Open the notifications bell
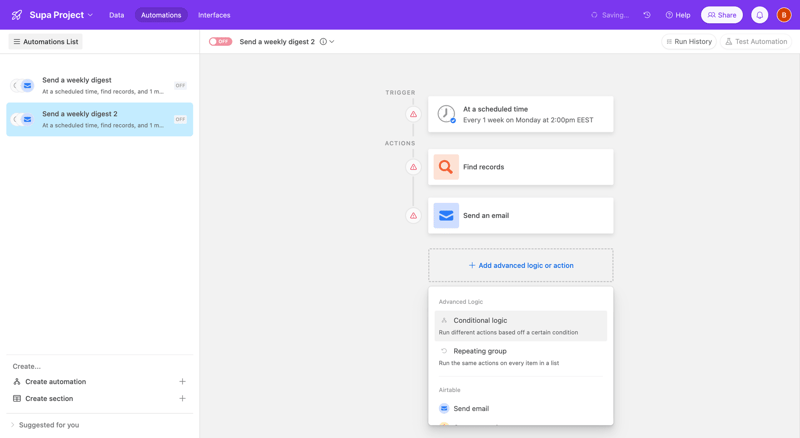The width and height of the screenshot is (800, 438). pos(759,15)
